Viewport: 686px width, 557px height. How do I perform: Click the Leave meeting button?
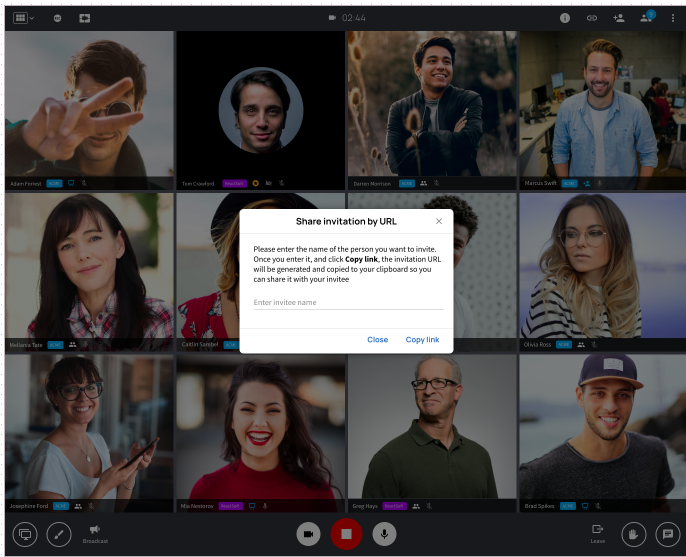point(598,534)
